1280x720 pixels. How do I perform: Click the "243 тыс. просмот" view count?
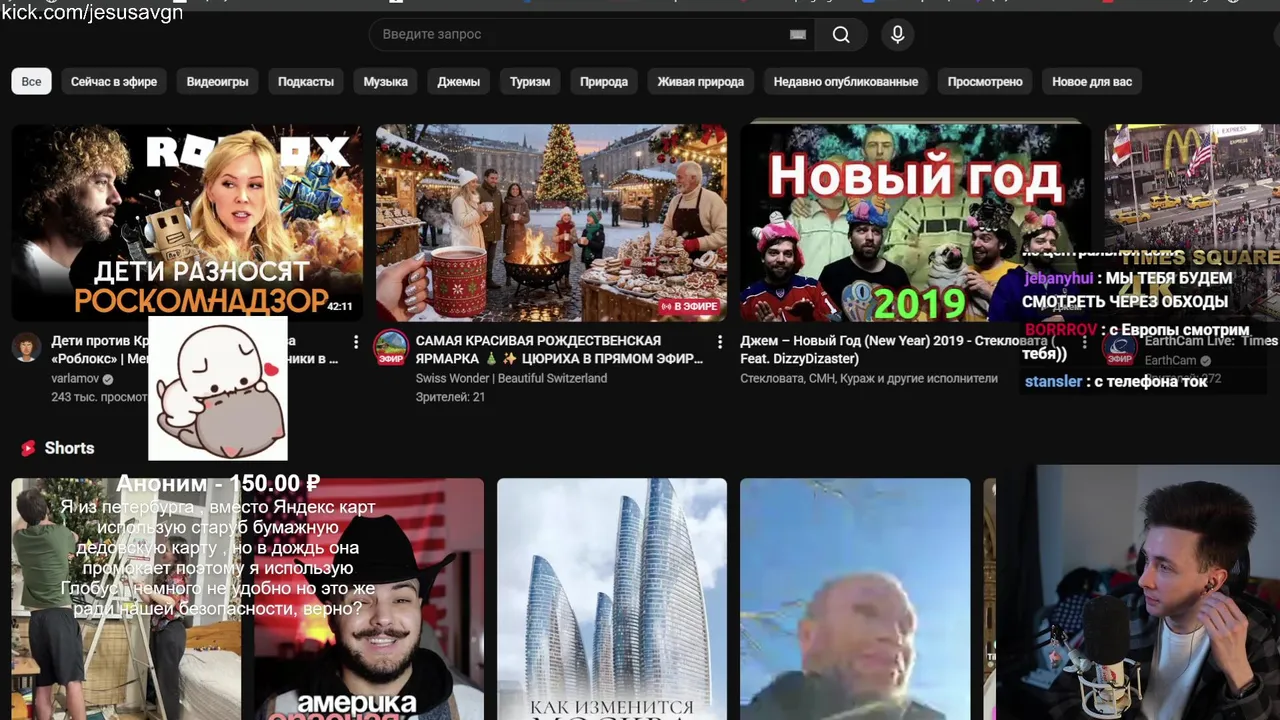(x=99, y=398)
